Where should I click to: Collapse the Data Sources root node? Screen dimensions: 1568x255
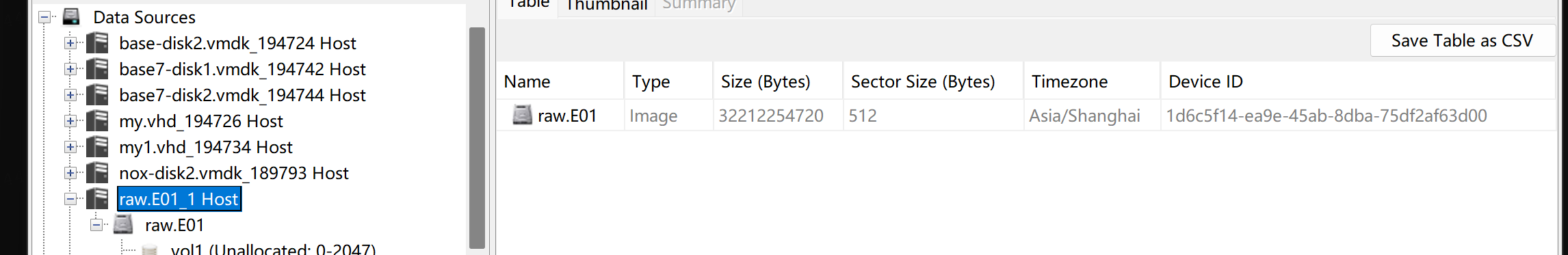(44, 17)
